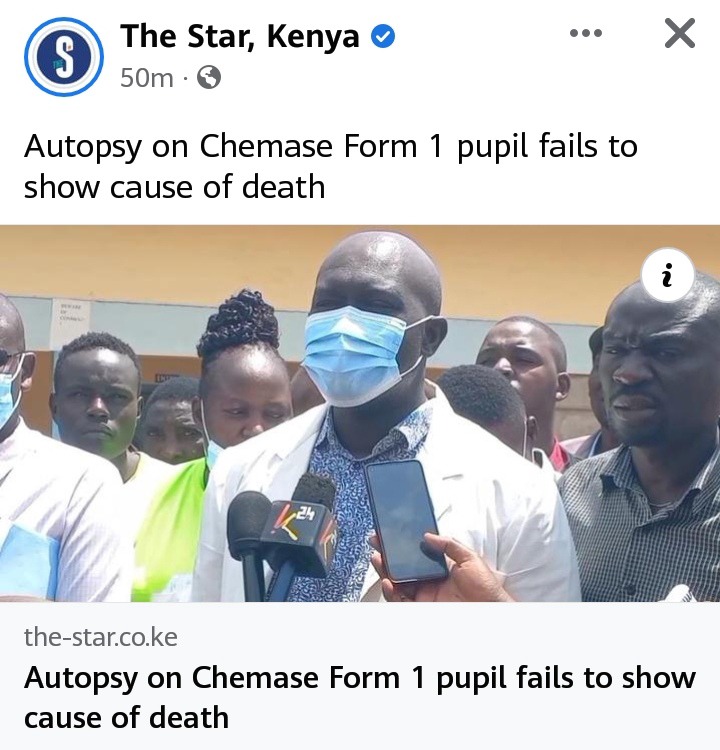This screenshot has height=750, width=720.
Task: Open the bold autopsy headline link
Action: pos(360,697)
